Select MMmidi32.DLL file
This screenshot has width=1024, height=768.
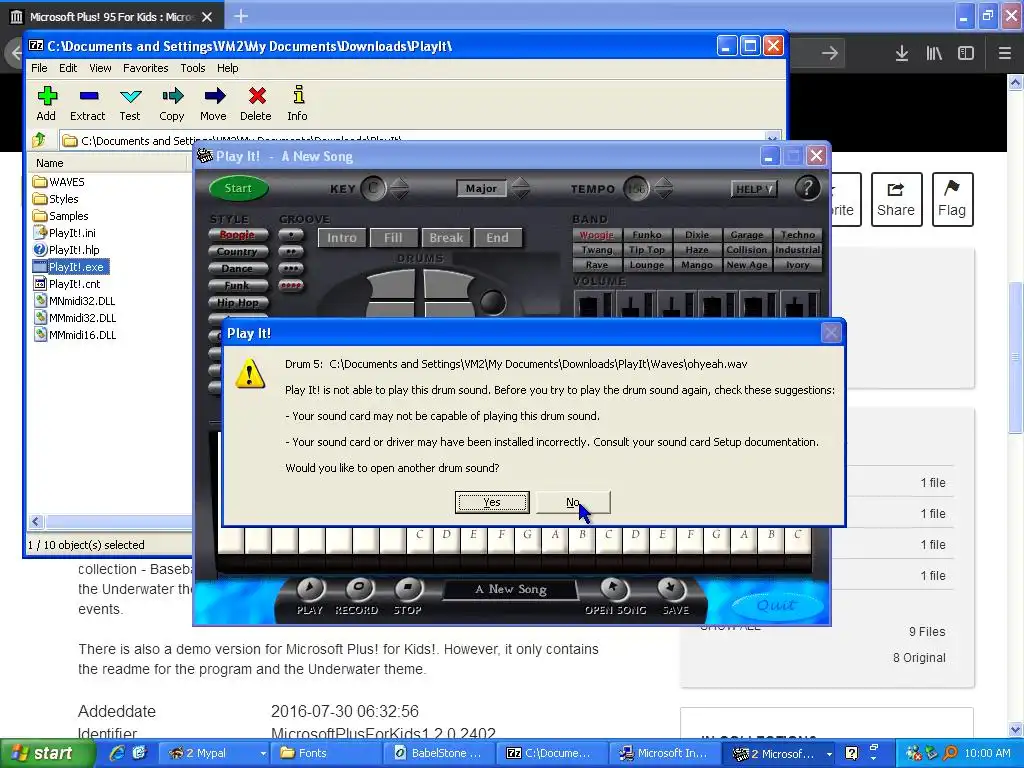coord(74,317)
